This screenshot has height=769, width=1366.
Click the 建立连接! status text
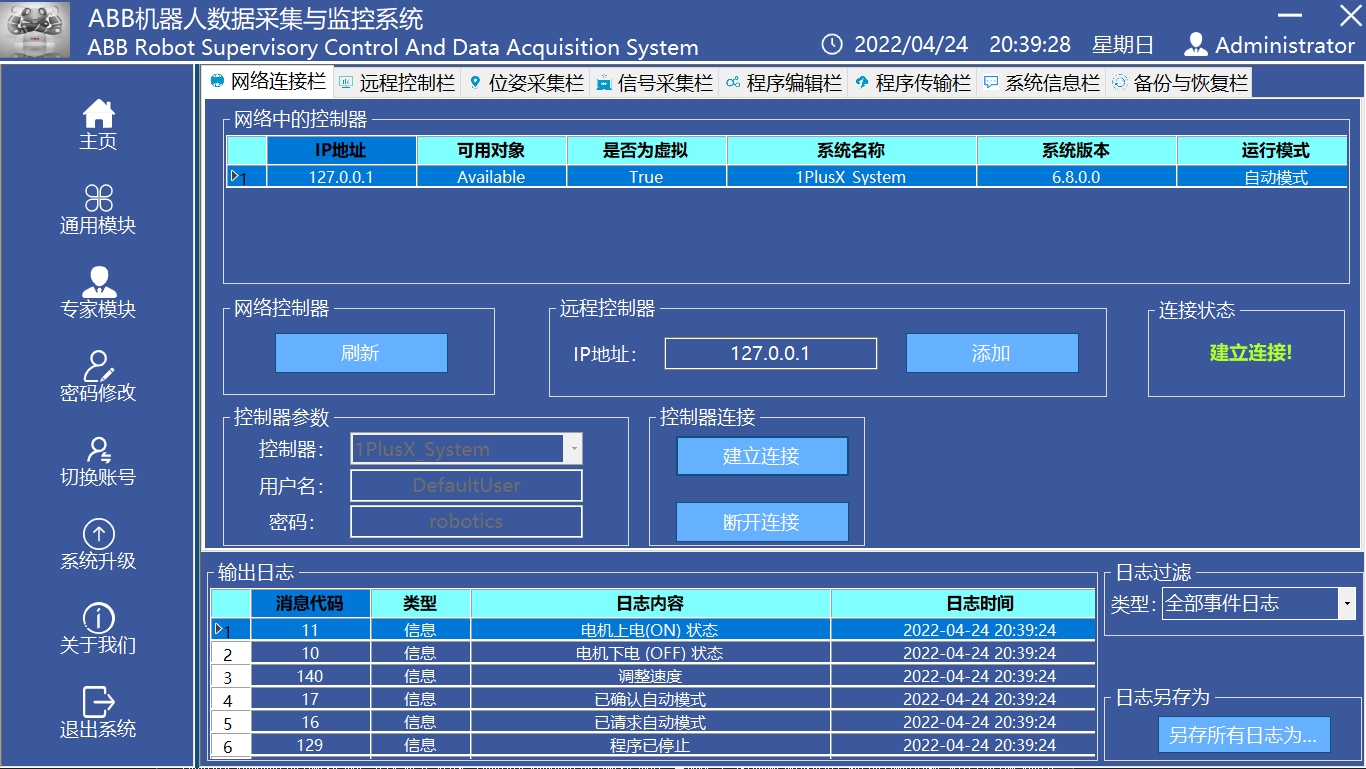pos(1251,353)
